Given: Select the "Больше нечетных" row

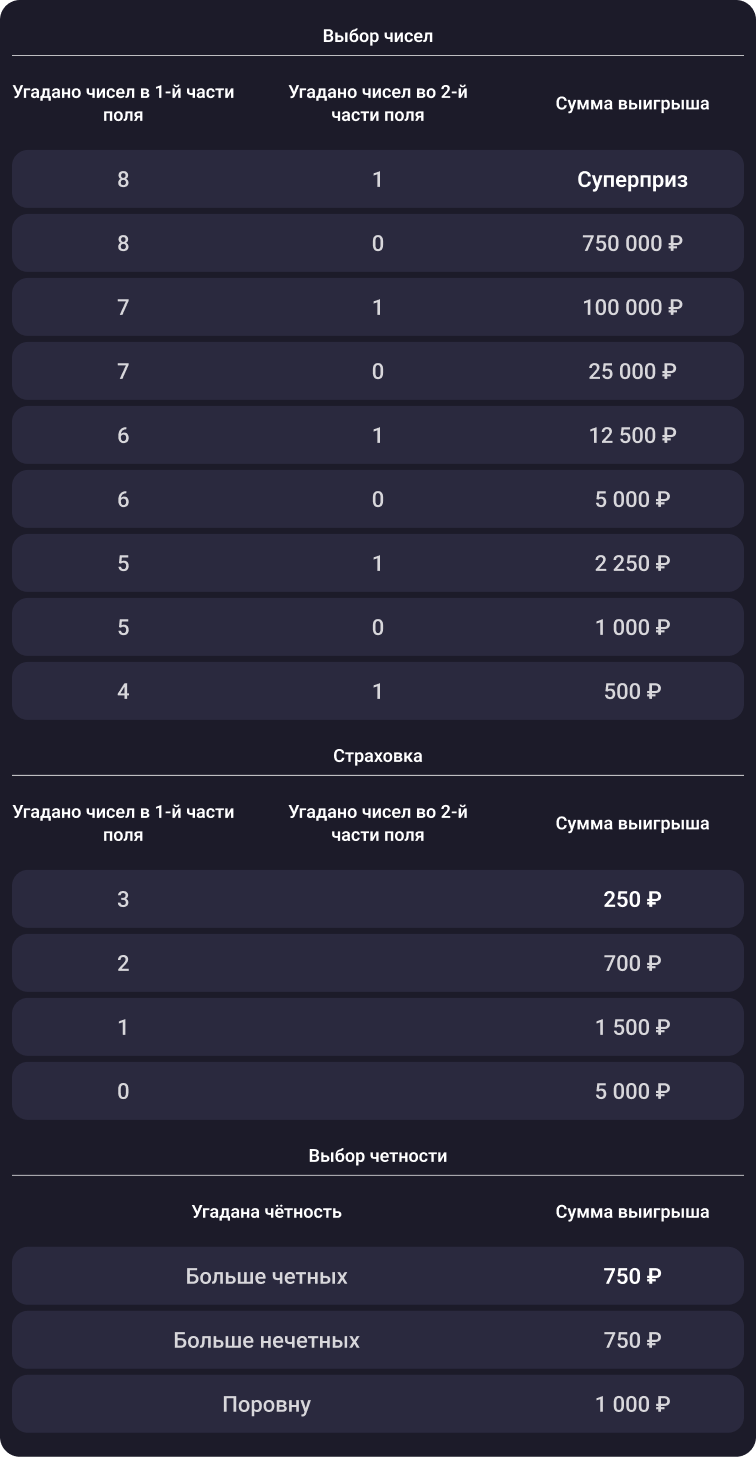Looking at the screenshot, I should coord(378,1341).
